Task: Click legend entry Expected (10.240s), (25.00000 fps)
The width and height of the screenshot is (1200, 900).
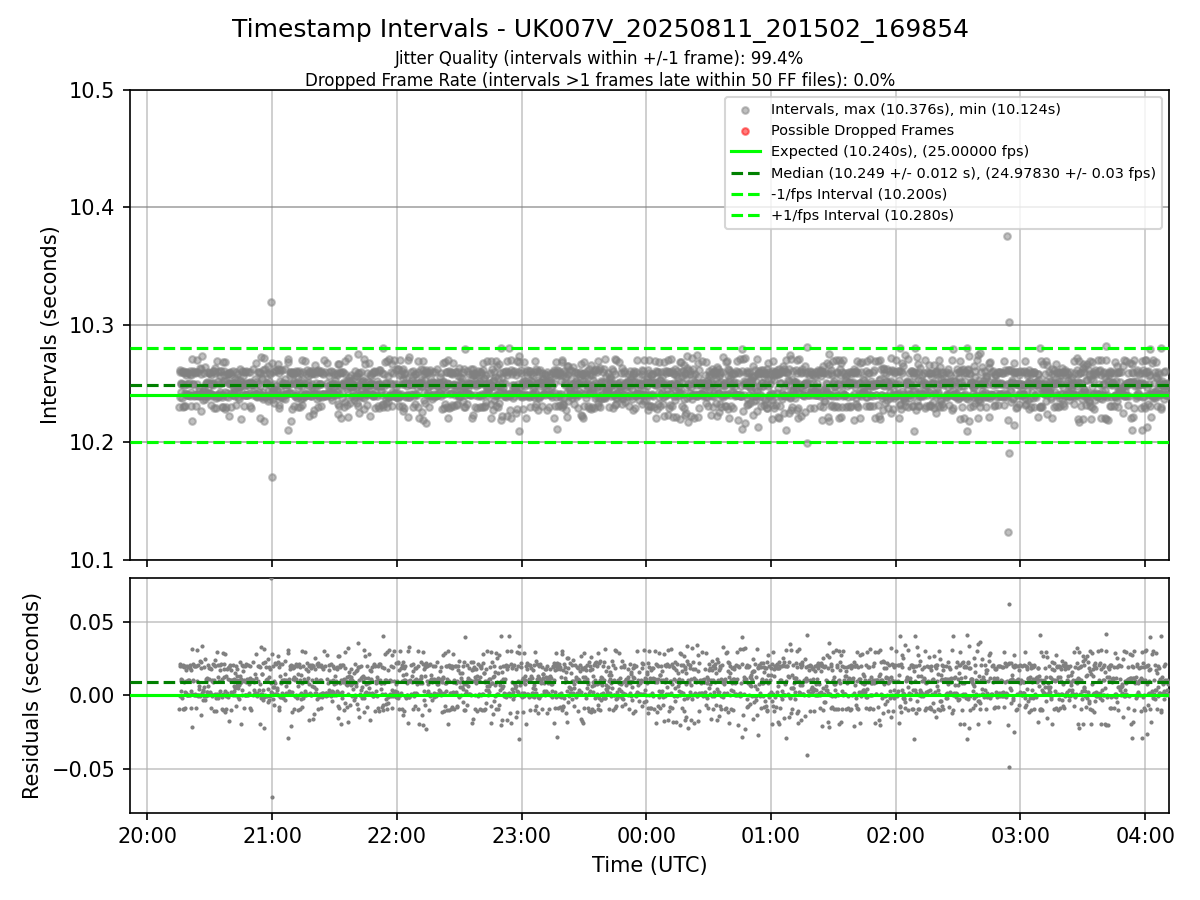Action: (900, 151)
